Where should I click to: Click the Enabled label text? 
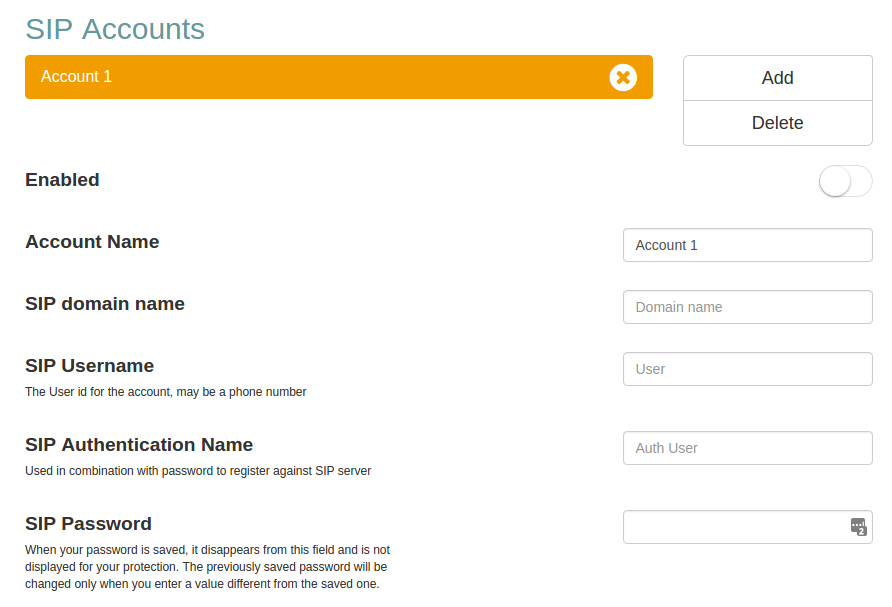coord(62,180)
